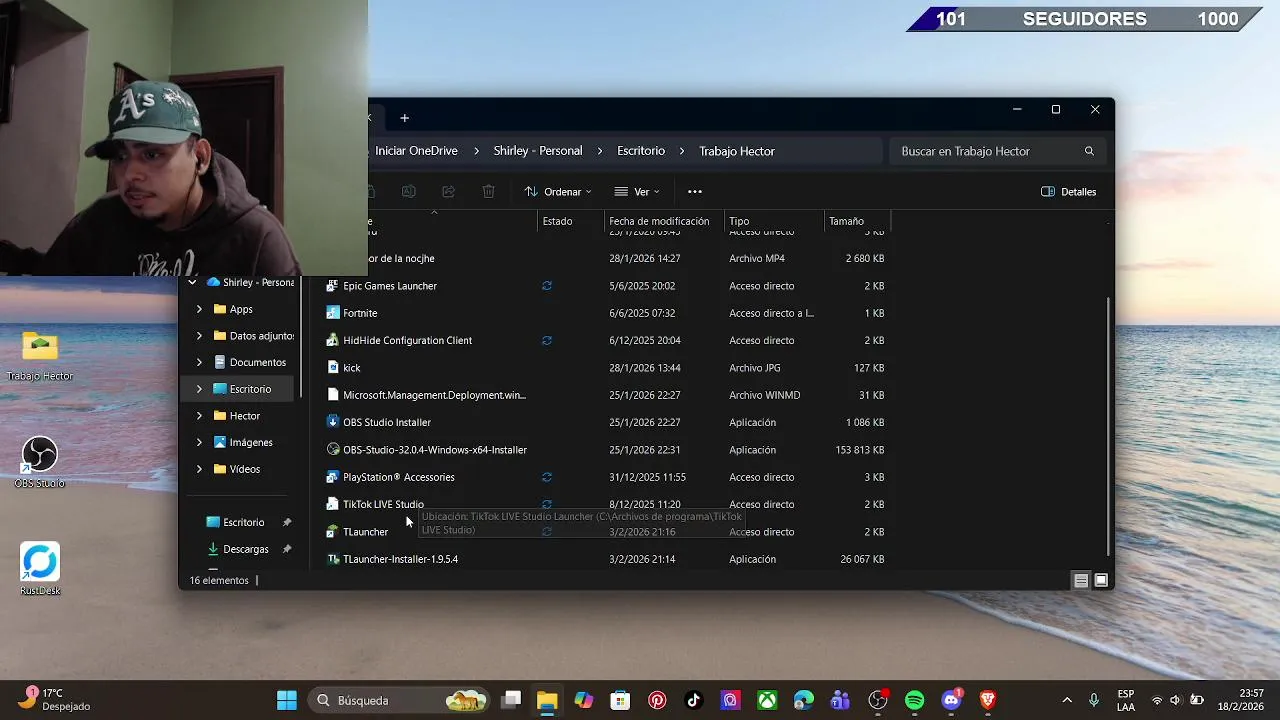
Task: Expand the Datos adjuntos folder node
Action: (199, 336)
